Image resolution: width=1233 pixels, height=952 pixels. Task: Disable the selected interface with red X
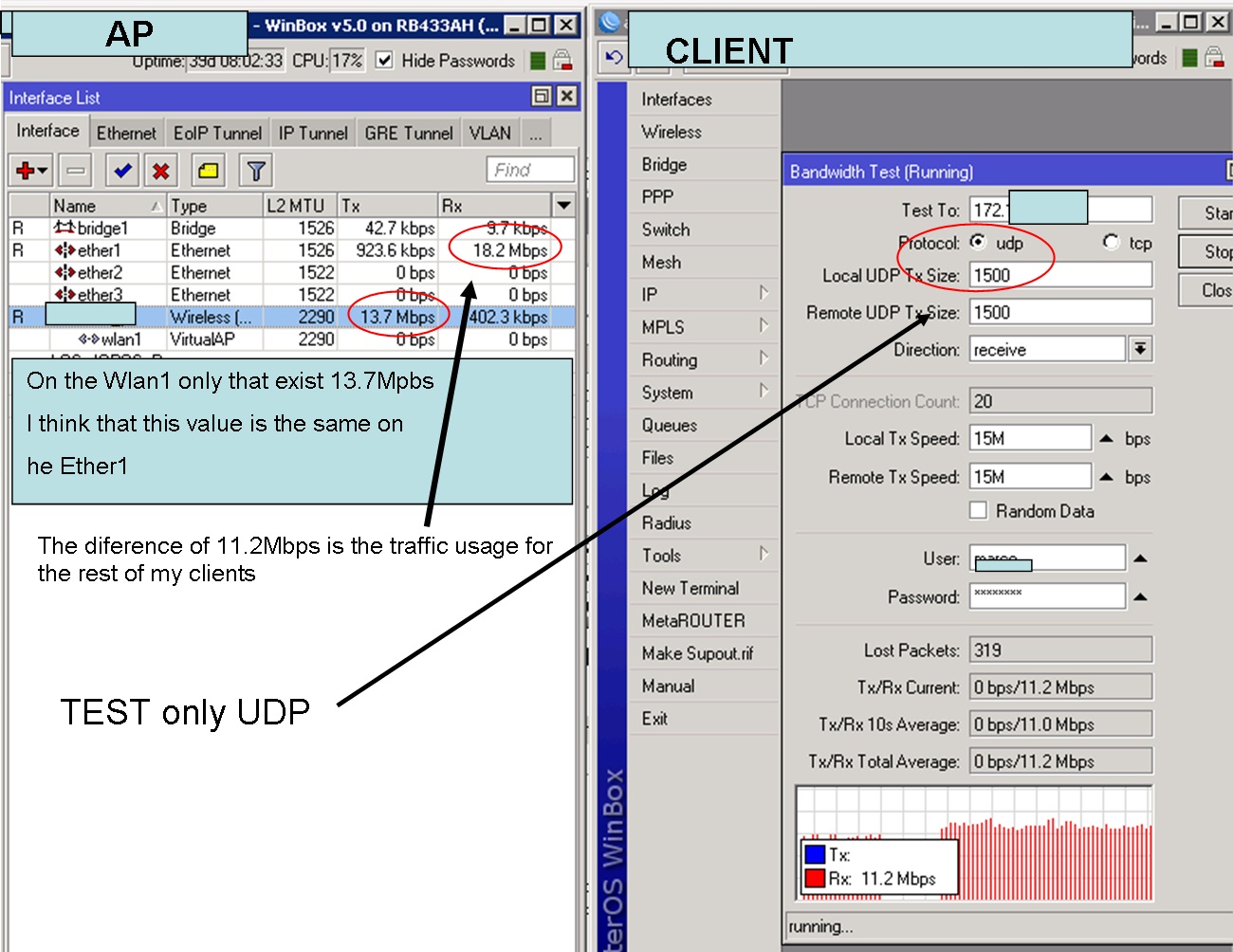[161, 171]
